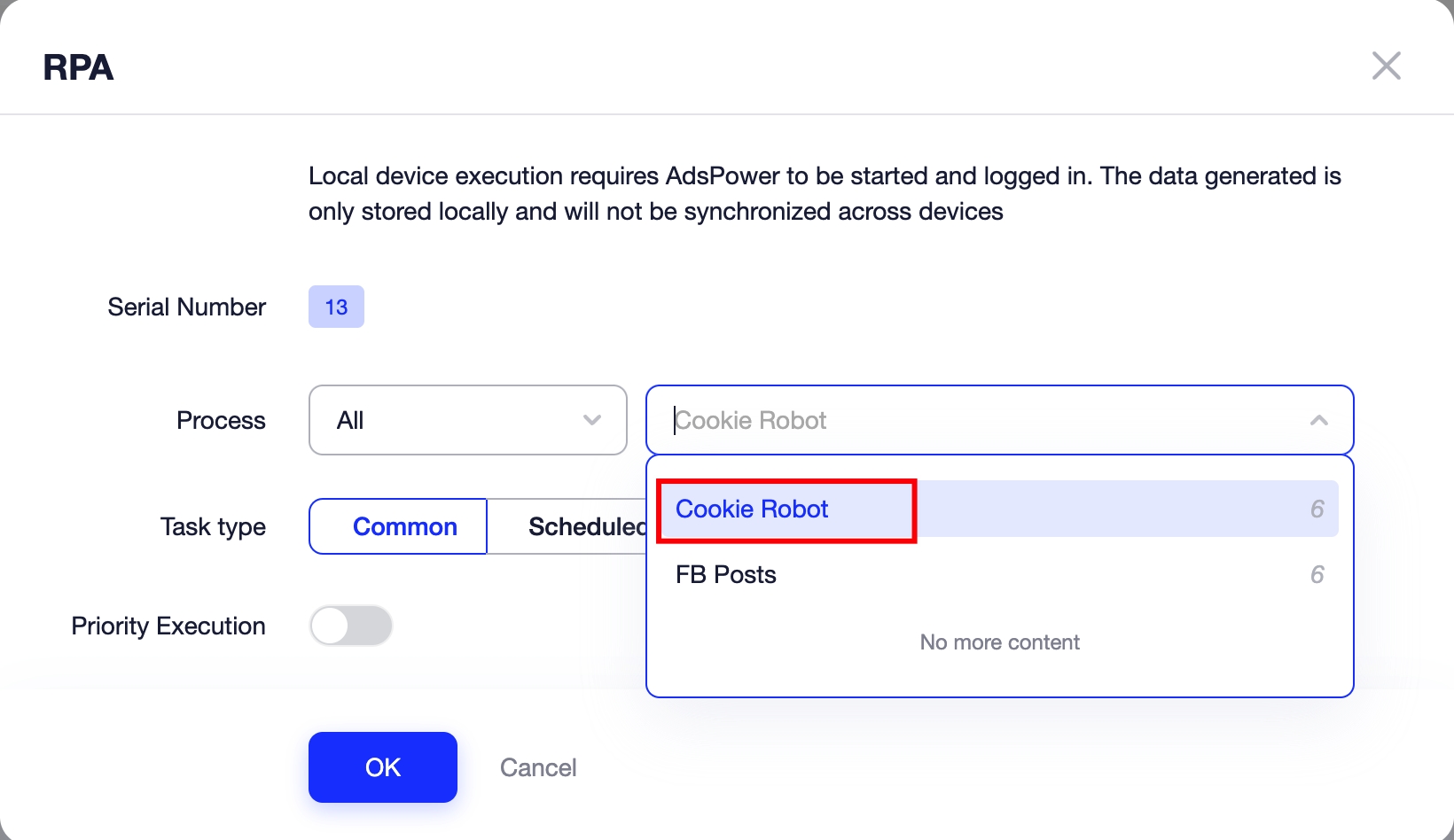The height and width of the screenshot is (840, 1454).
Task: Click the highlighted Cookie Robot option
Action: (x=752, y=509)
